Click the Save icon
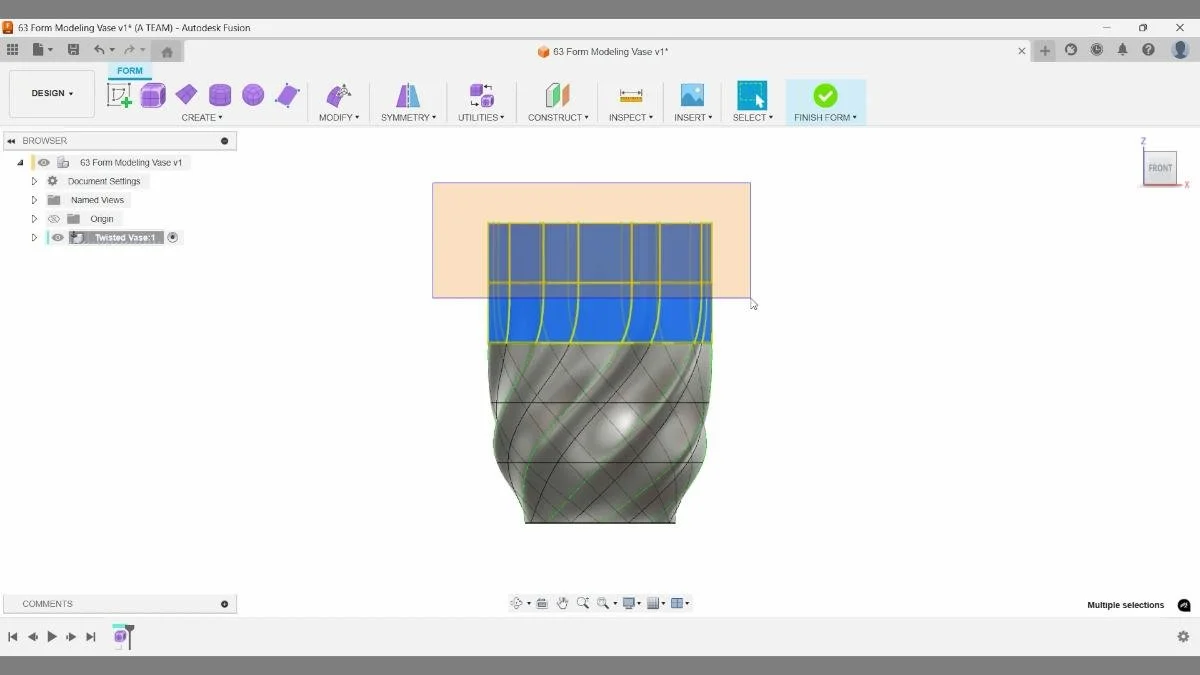 pos(73,50)
